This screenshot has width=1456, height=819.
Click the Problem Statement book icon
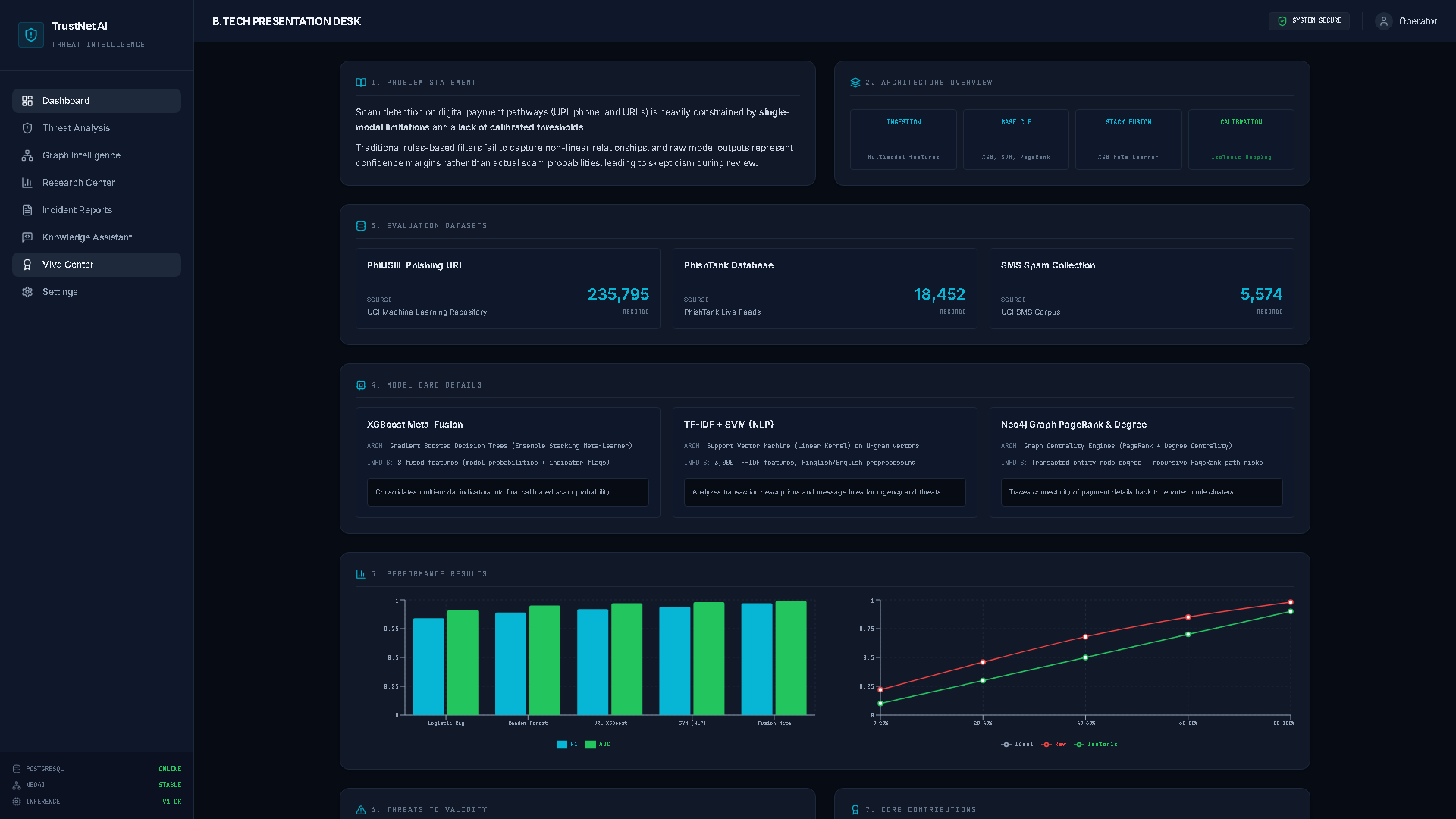click(x=361, y=83)
